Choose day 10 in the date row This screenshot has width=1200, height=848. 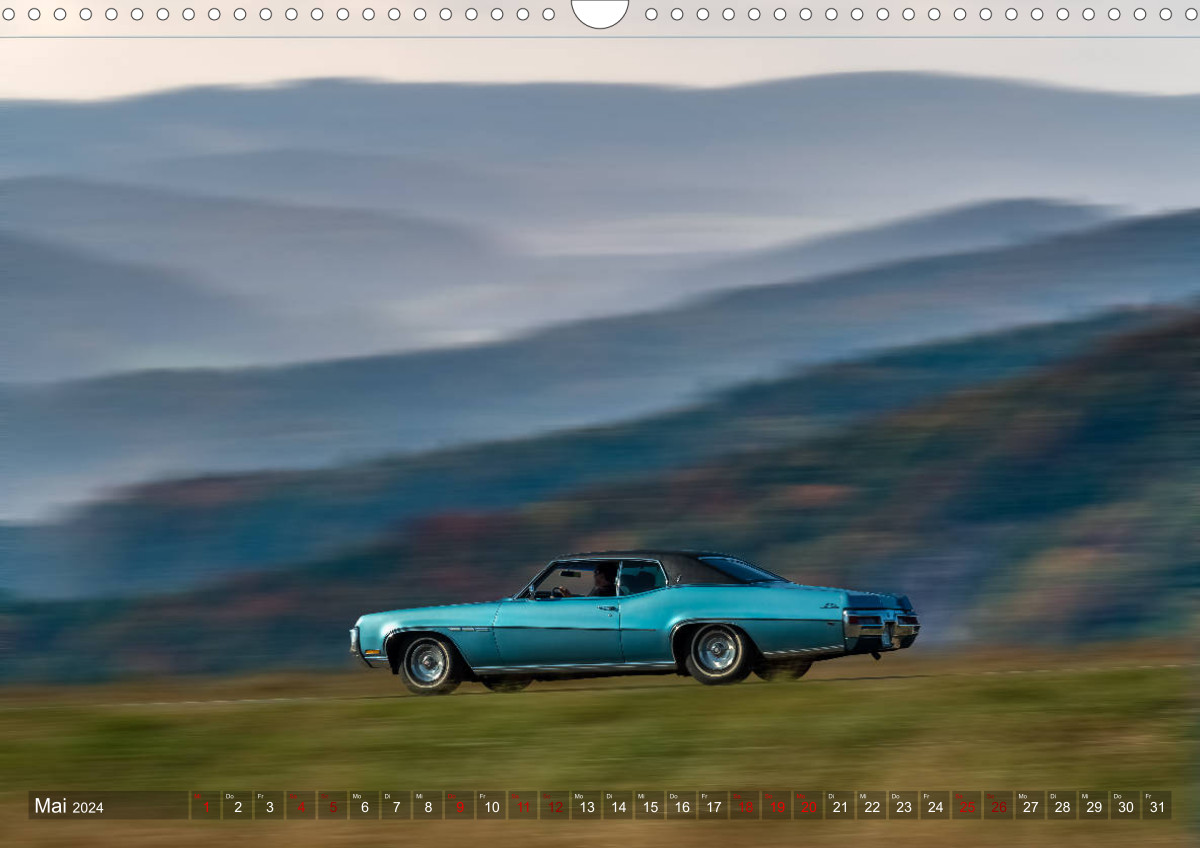pos(491,805)
